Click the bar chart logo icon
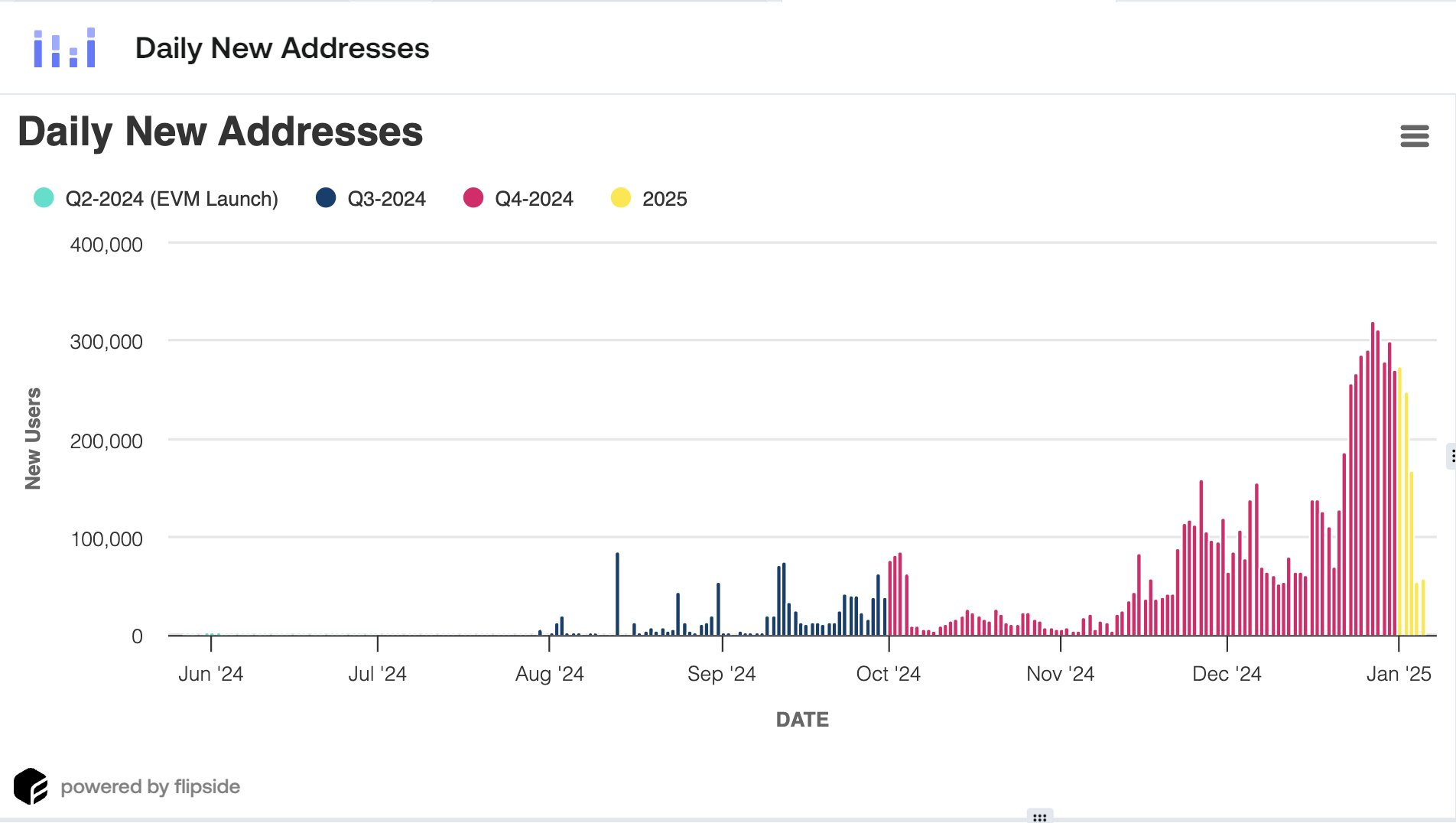Image resolution: width=1456 pixels, height=823 pixels. pyautogui.click(x=65, y=48)
